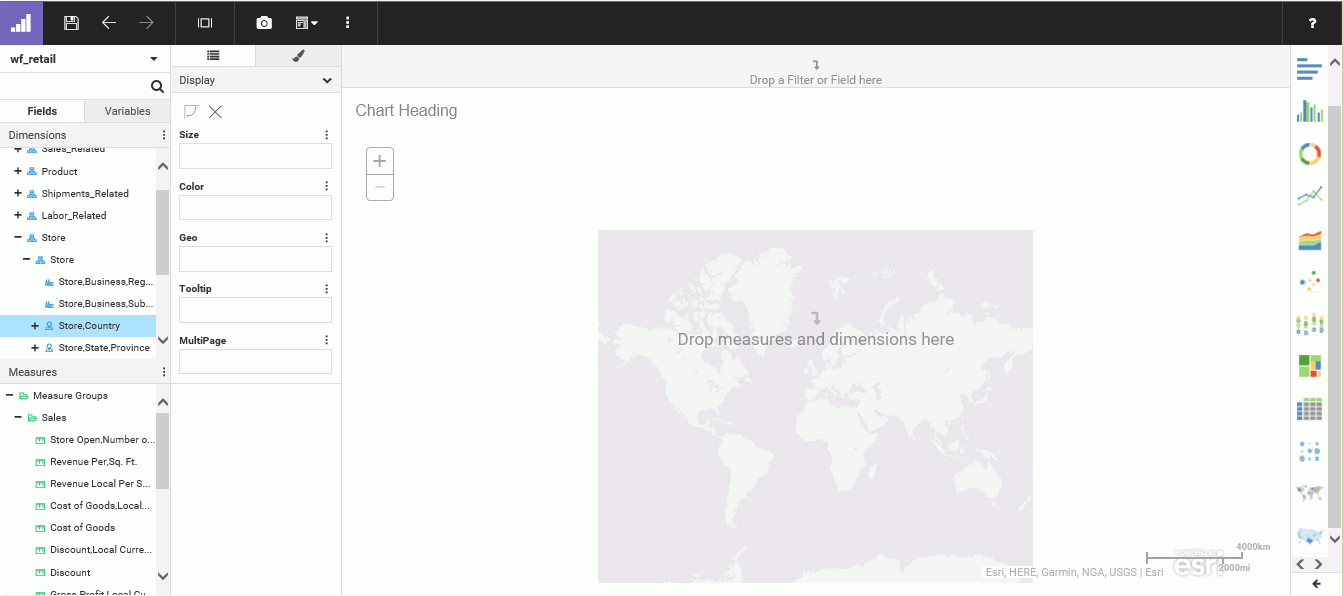
Task: Select the Store,Business,Sub... field
Action: coord(105,304)
